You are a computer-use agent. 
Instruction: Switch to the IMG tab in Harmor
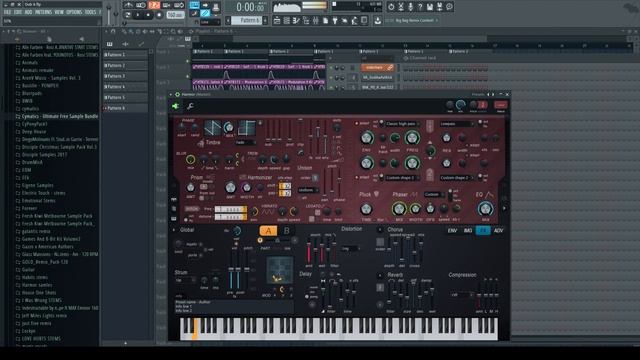(x=468, y=231)
